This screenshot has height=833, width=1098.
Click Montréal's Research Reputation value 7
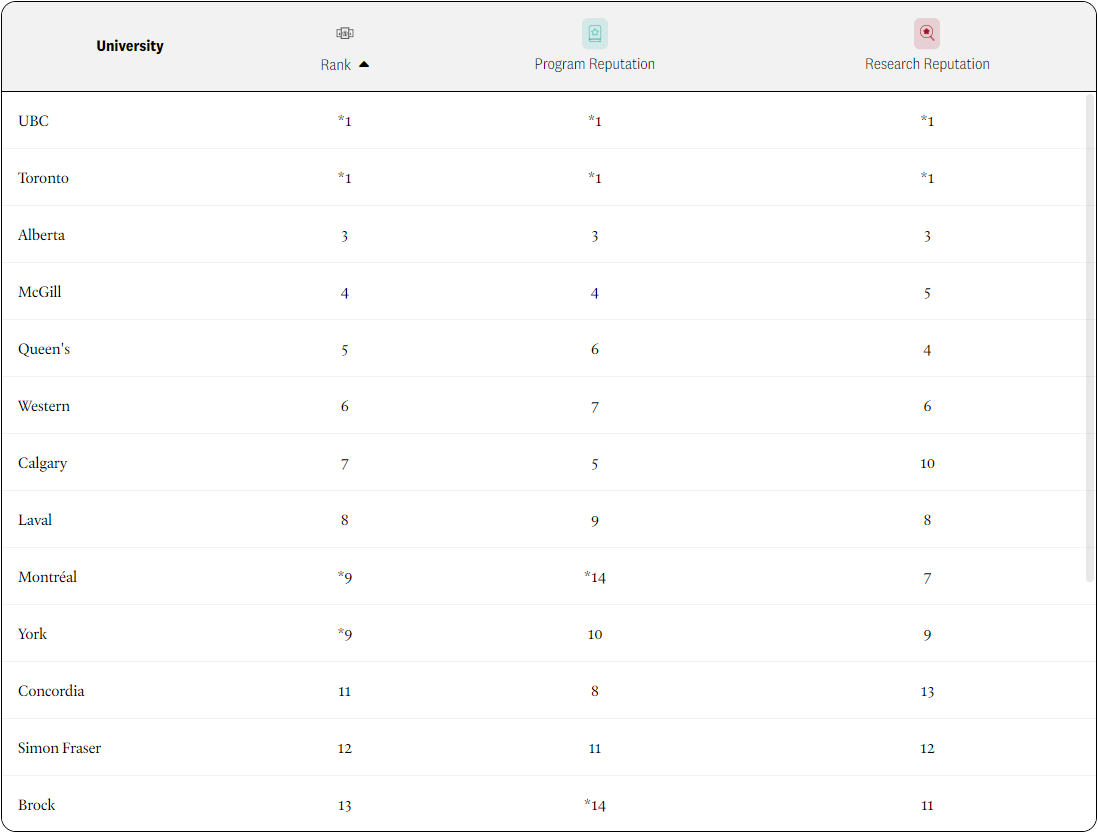click(x=927, y=578)
